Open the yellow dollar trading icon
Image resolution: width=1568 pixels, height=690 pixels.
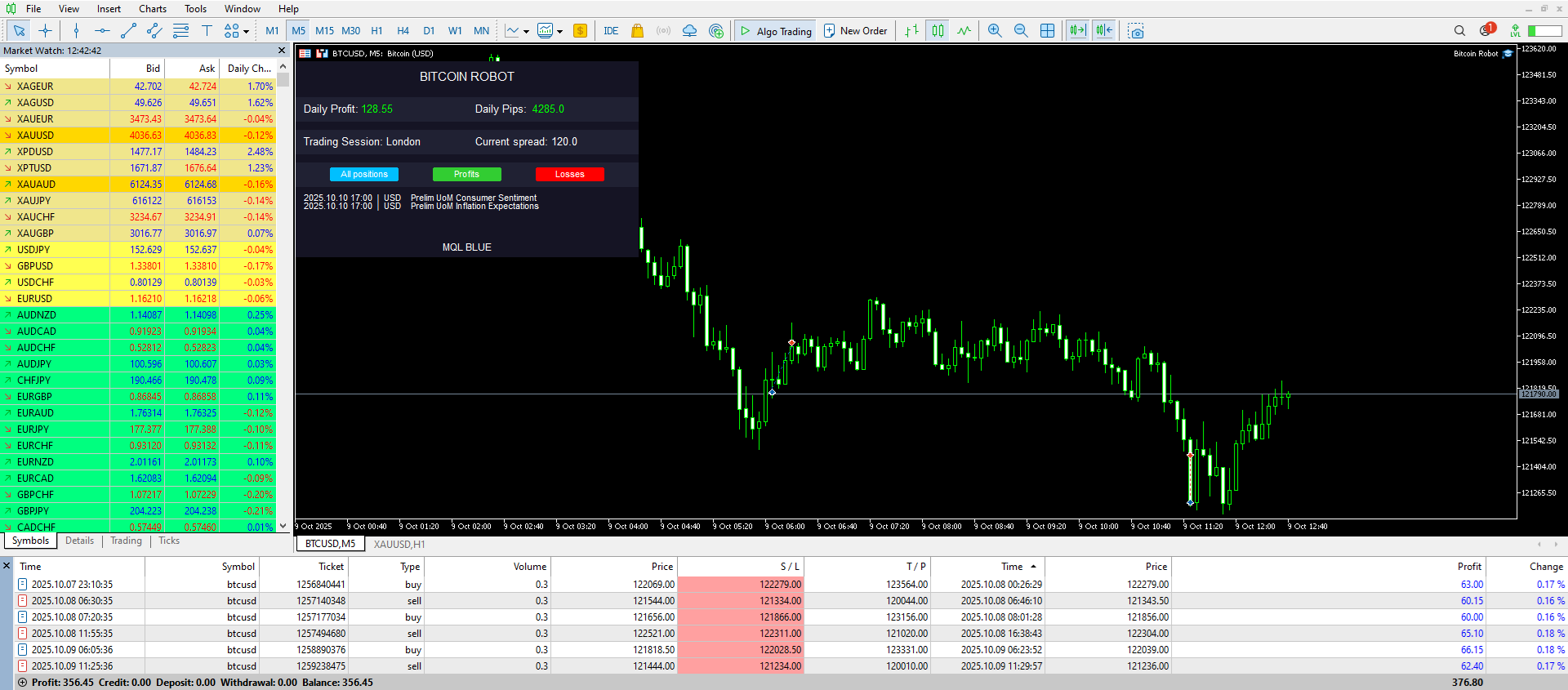(x=580, y=31)
